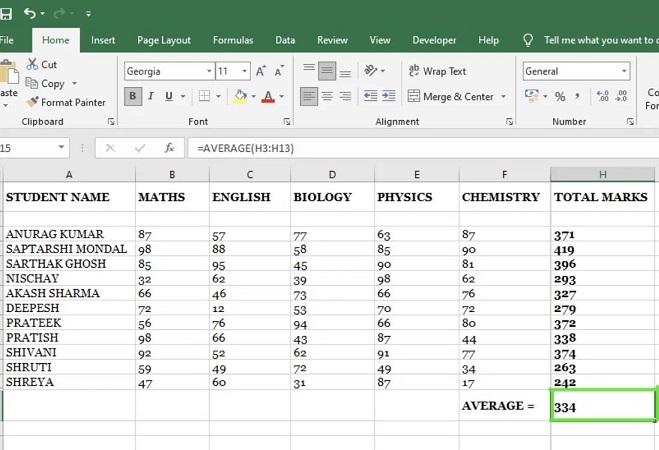Expand the Borders options arrow
This screenshot has height=450, width=659.
click(x=218, y=96)
